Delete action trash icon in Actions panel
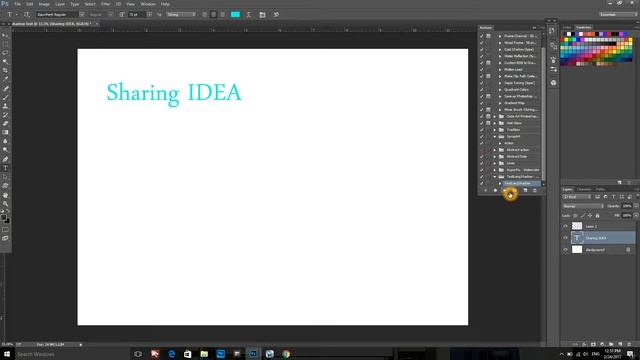640x360 pixels. pos(535,190)
